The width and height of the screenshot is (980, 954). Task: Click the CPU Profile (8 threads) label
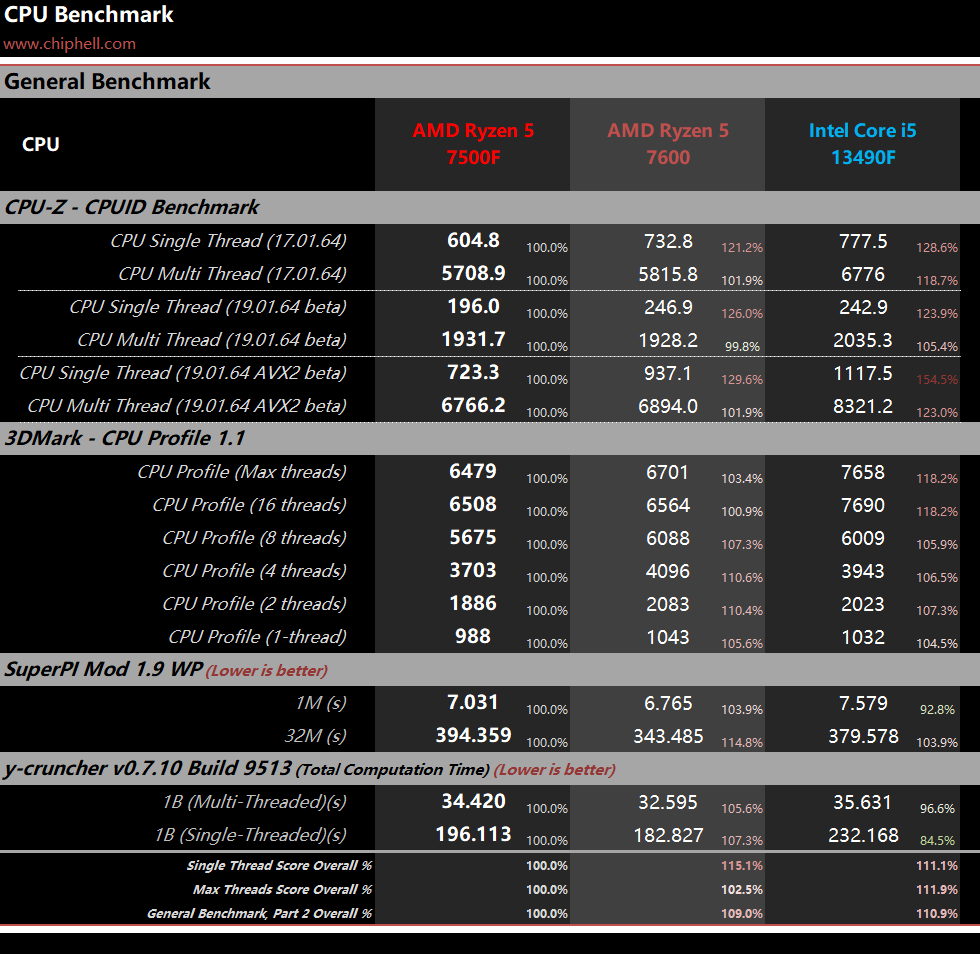coord(254,538)
